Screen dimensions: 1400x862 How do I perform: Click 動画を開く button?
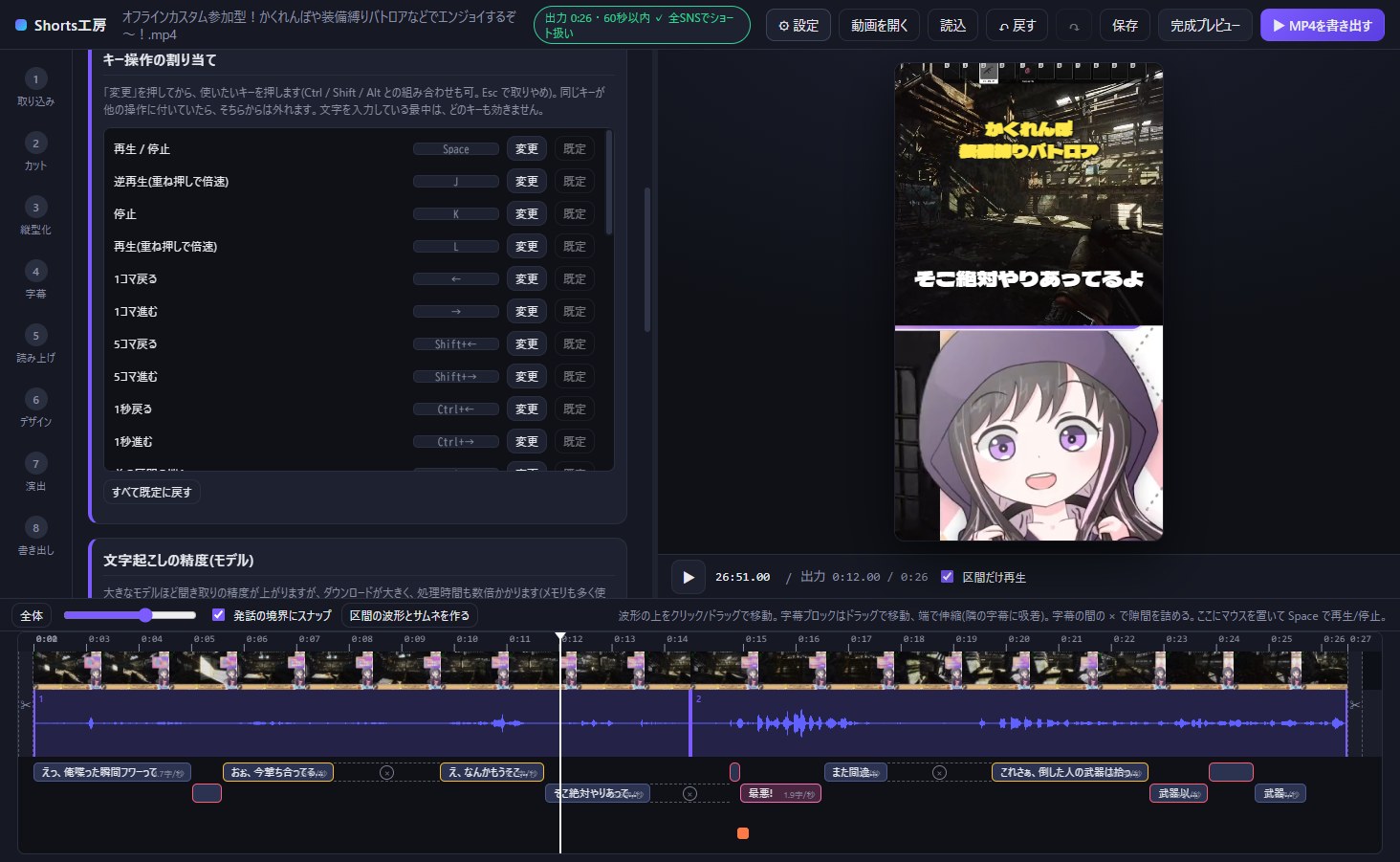click(x=879, y=26)
